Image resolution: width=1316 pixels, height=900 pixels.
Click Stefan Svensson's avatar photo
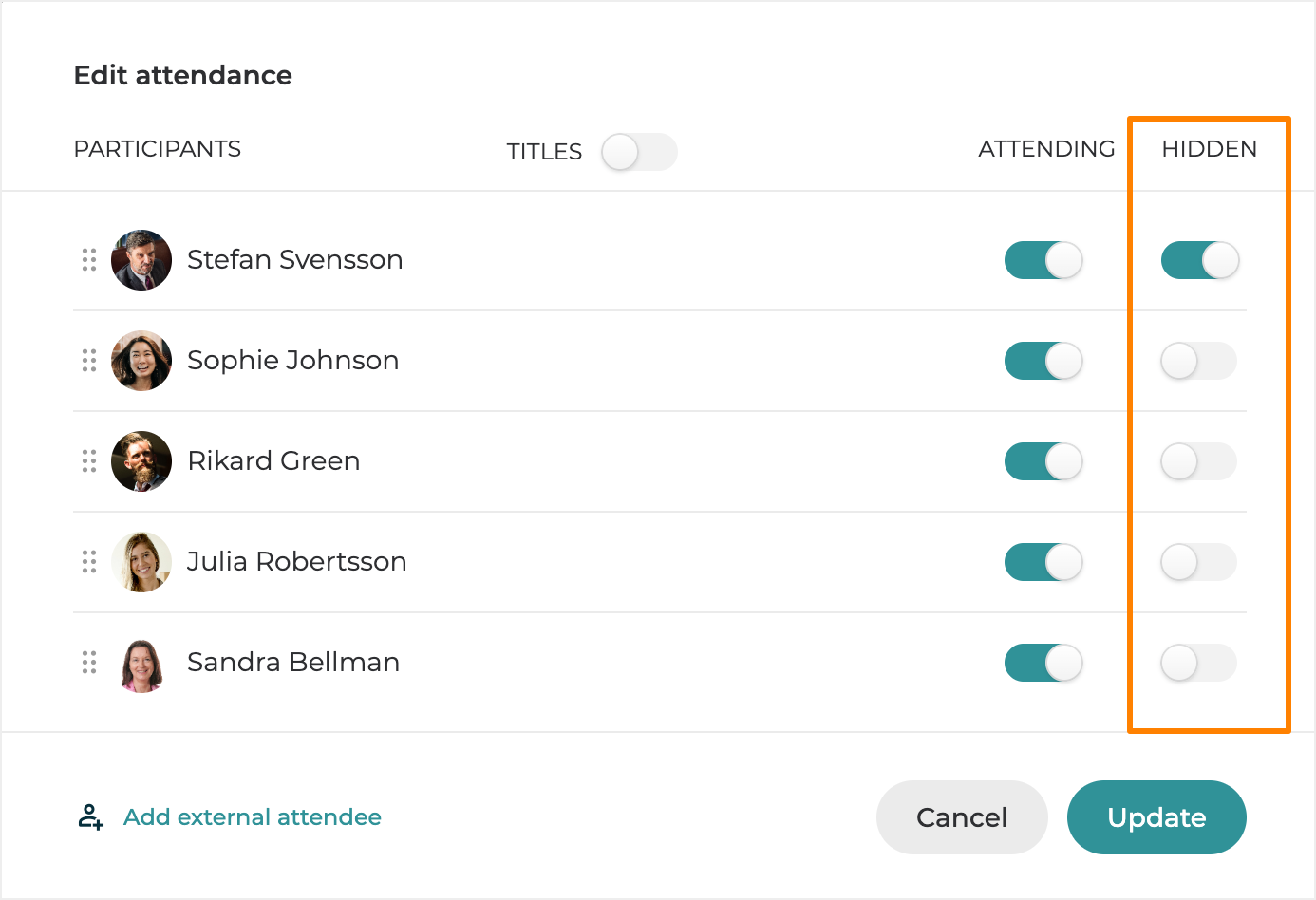coord(141,260)
